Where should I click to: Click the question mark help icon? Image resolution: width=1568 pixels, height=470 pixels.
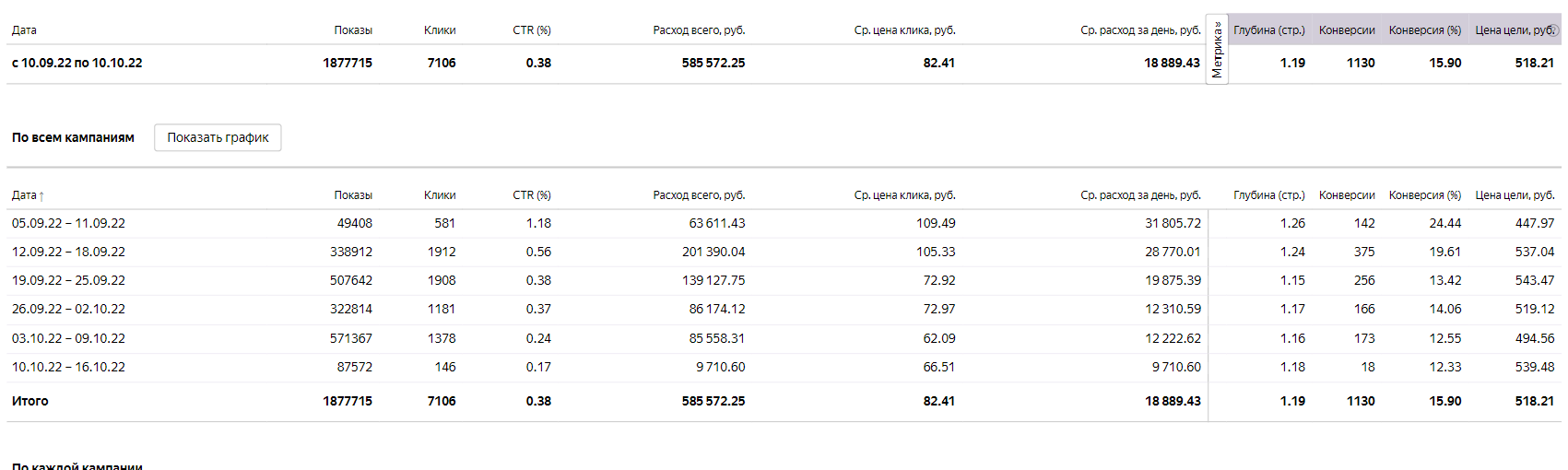coord(1555,28)
